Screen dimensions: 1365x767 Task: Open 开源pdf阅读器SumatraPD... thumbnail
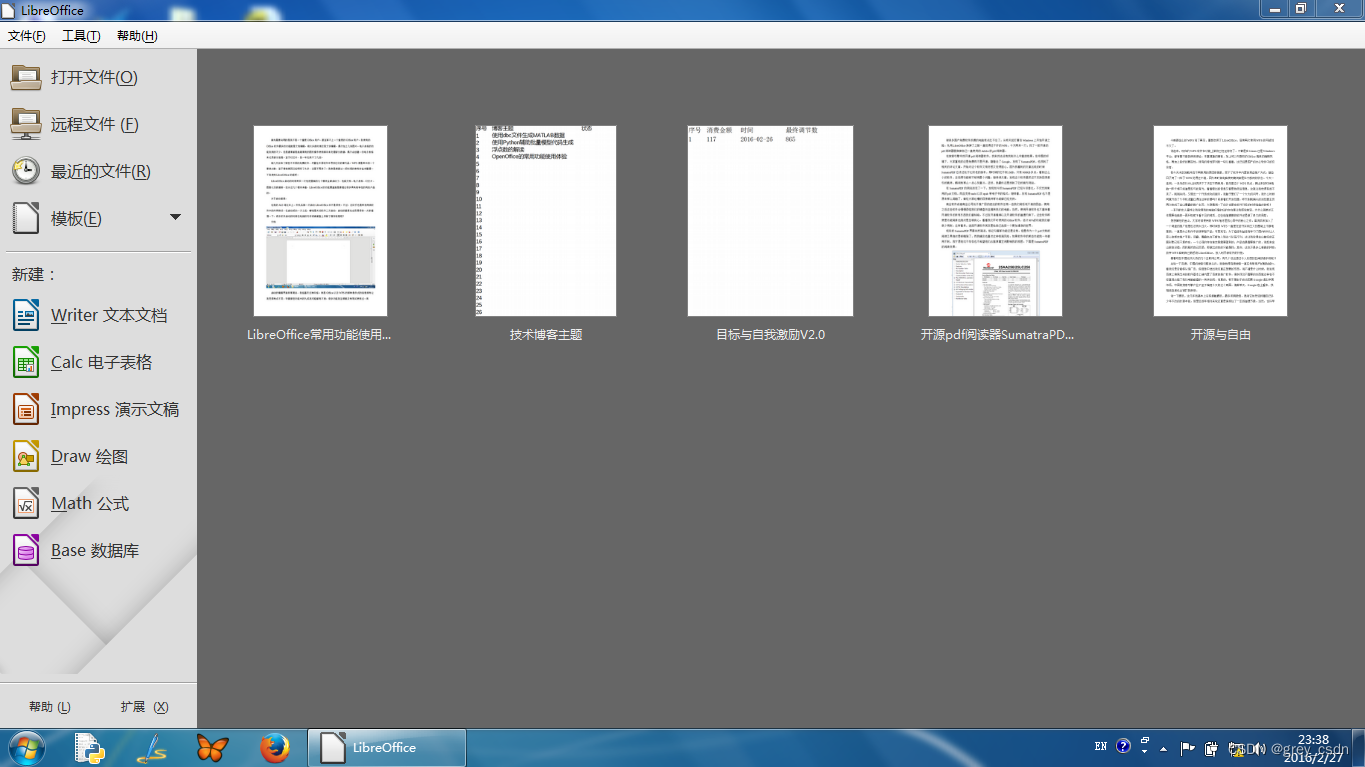pyautogui.click(x=995, y=221)
